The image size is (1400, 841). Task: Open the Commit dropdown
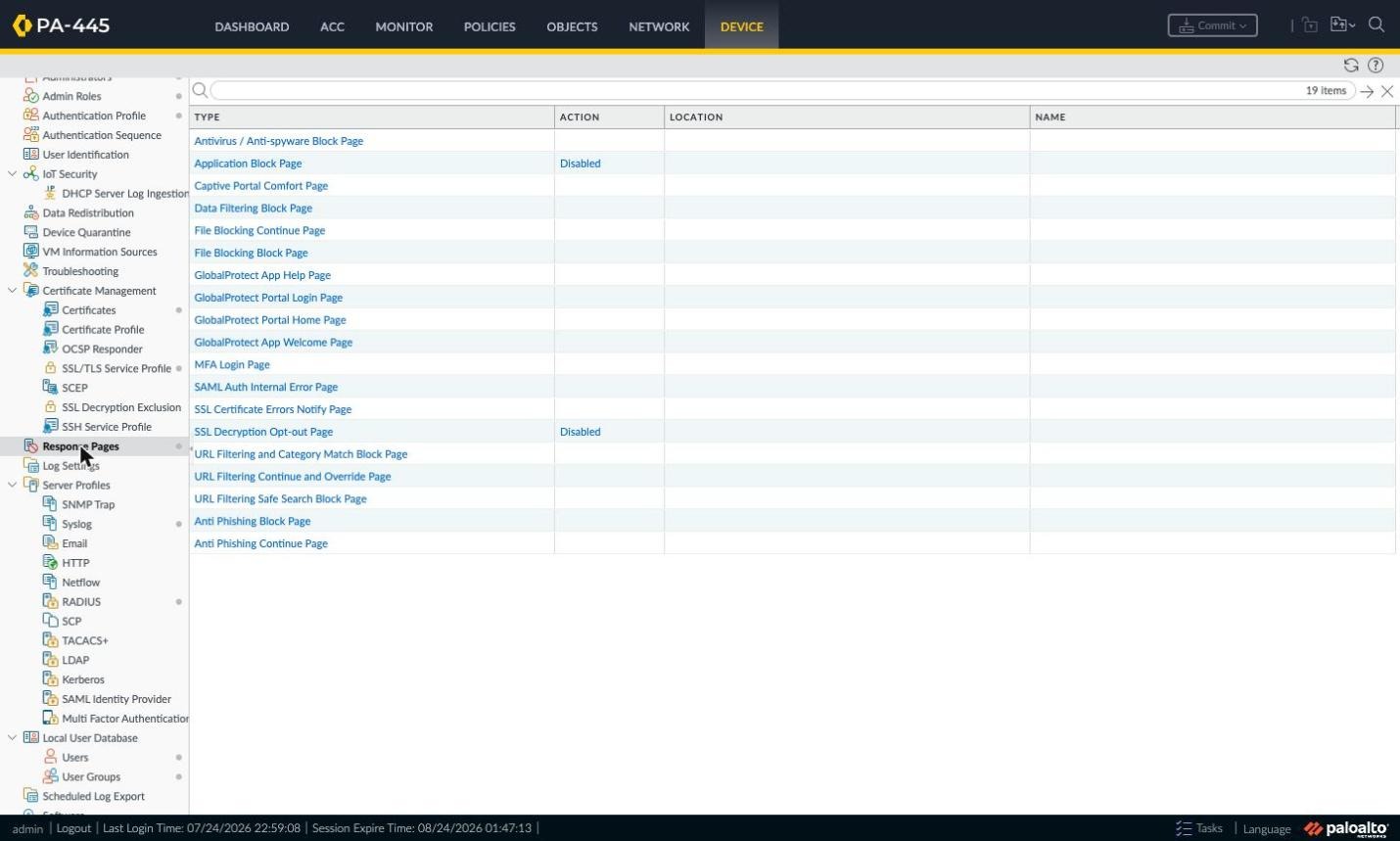coord(1212,25)
